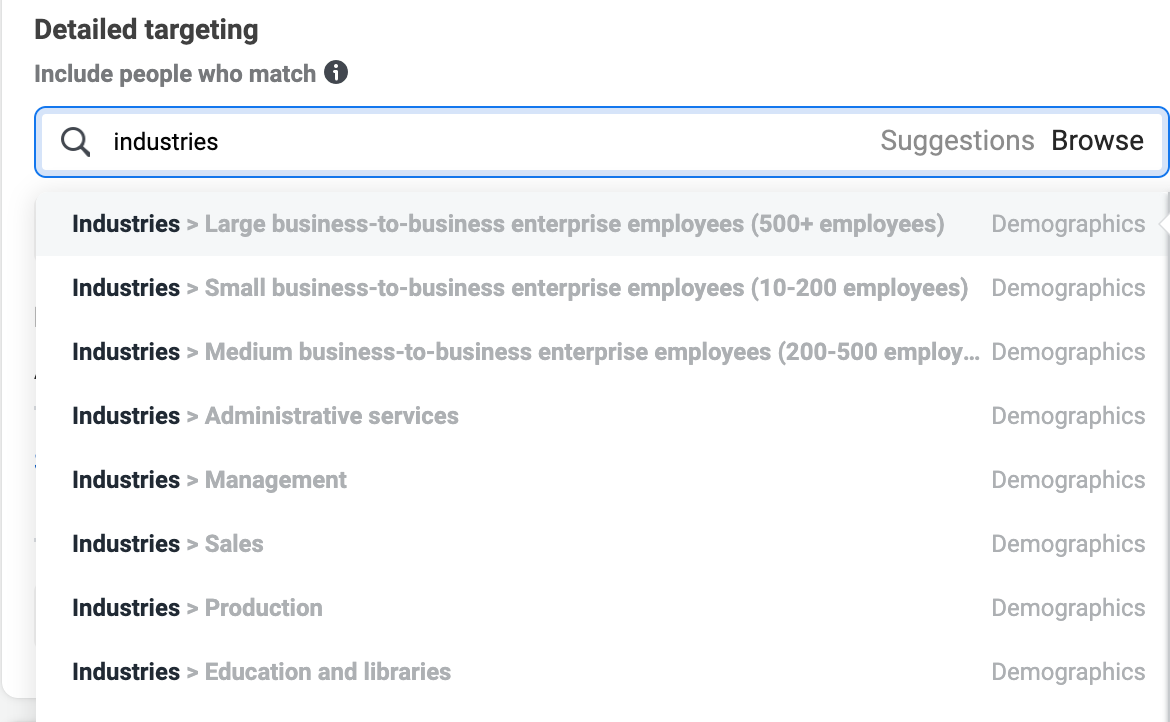Click the magnifying glass search icon

click(75, 142)
